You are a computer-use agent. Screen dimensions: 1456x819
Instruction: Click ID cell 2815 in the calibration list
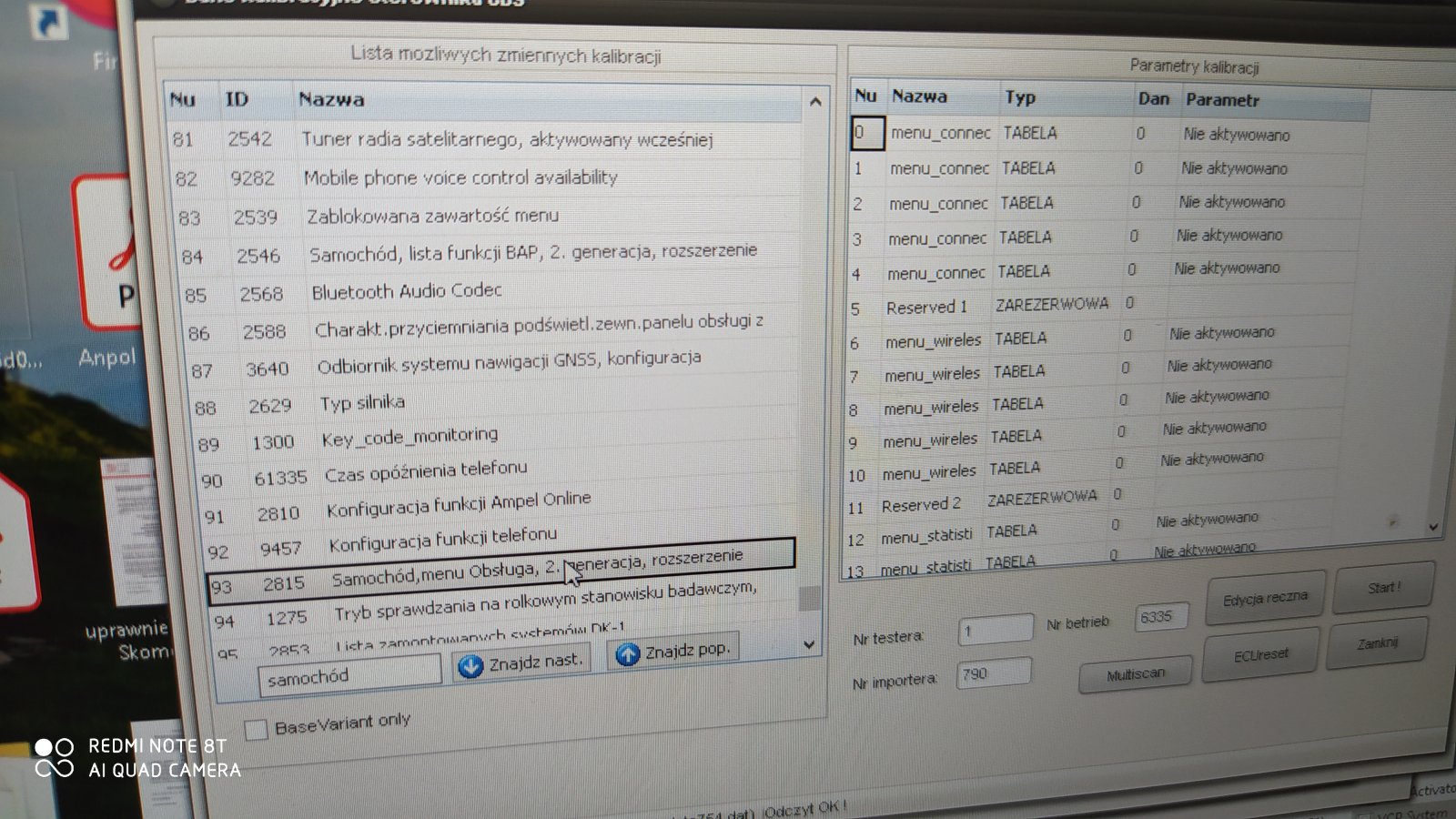pos(284,583)
